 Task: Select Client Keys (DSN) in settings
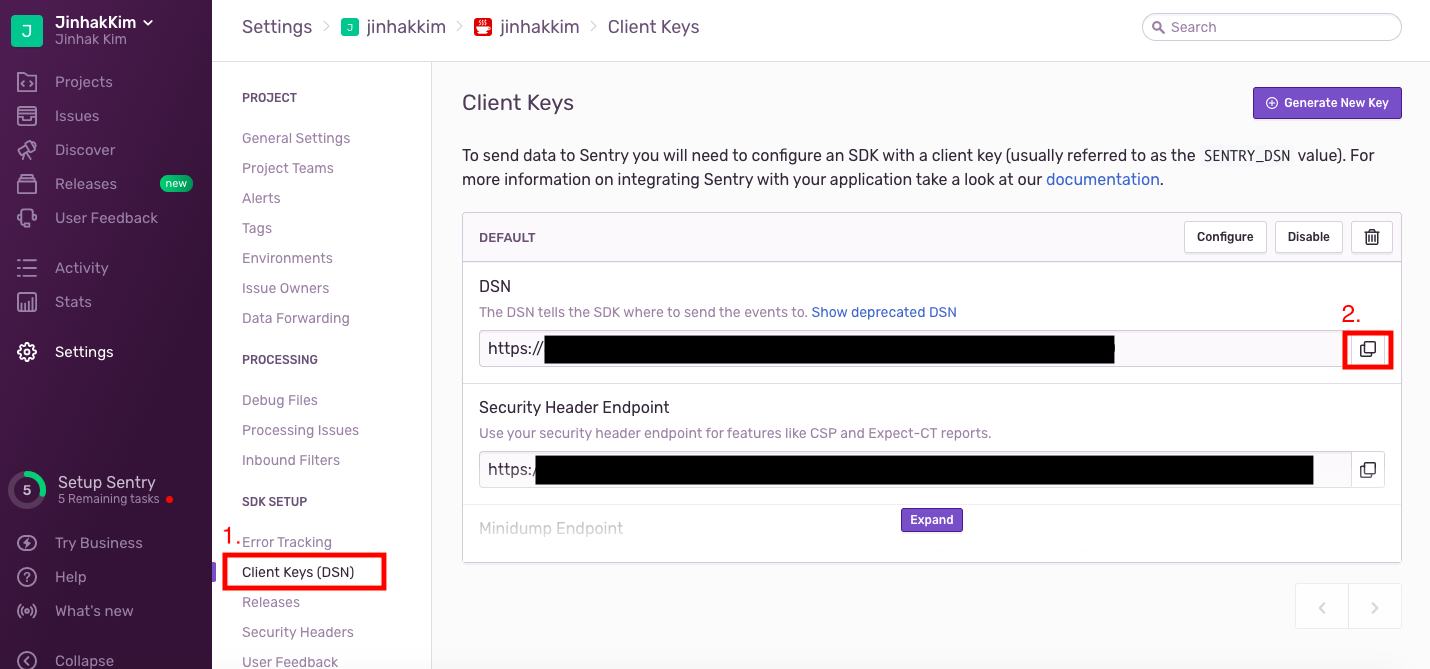click(x=298, y=572)
